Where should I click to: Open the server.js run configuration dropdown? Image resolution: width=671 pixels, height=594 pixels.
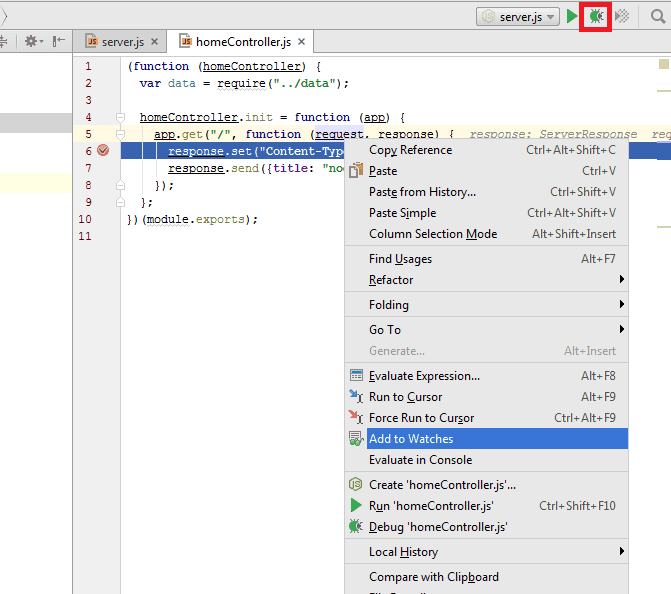coord(518,17)
